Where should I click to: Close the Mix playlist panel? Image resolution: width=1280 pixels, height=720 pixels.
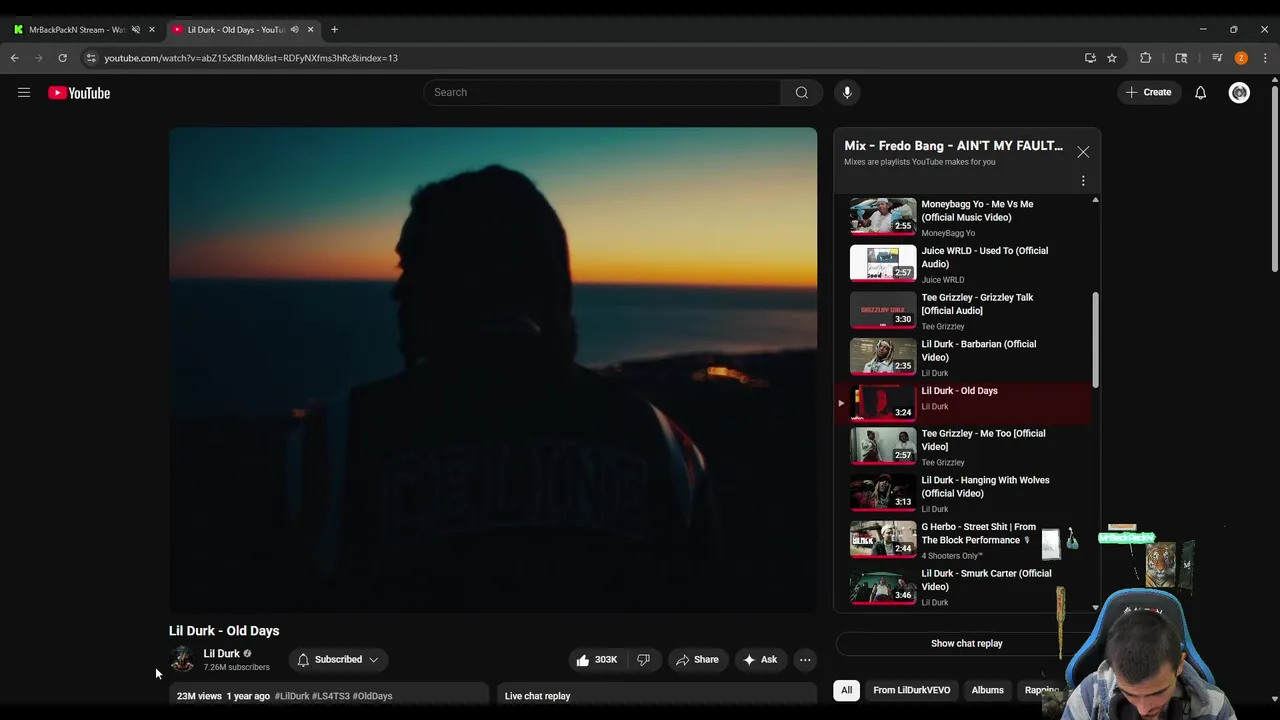[1083, 152]
